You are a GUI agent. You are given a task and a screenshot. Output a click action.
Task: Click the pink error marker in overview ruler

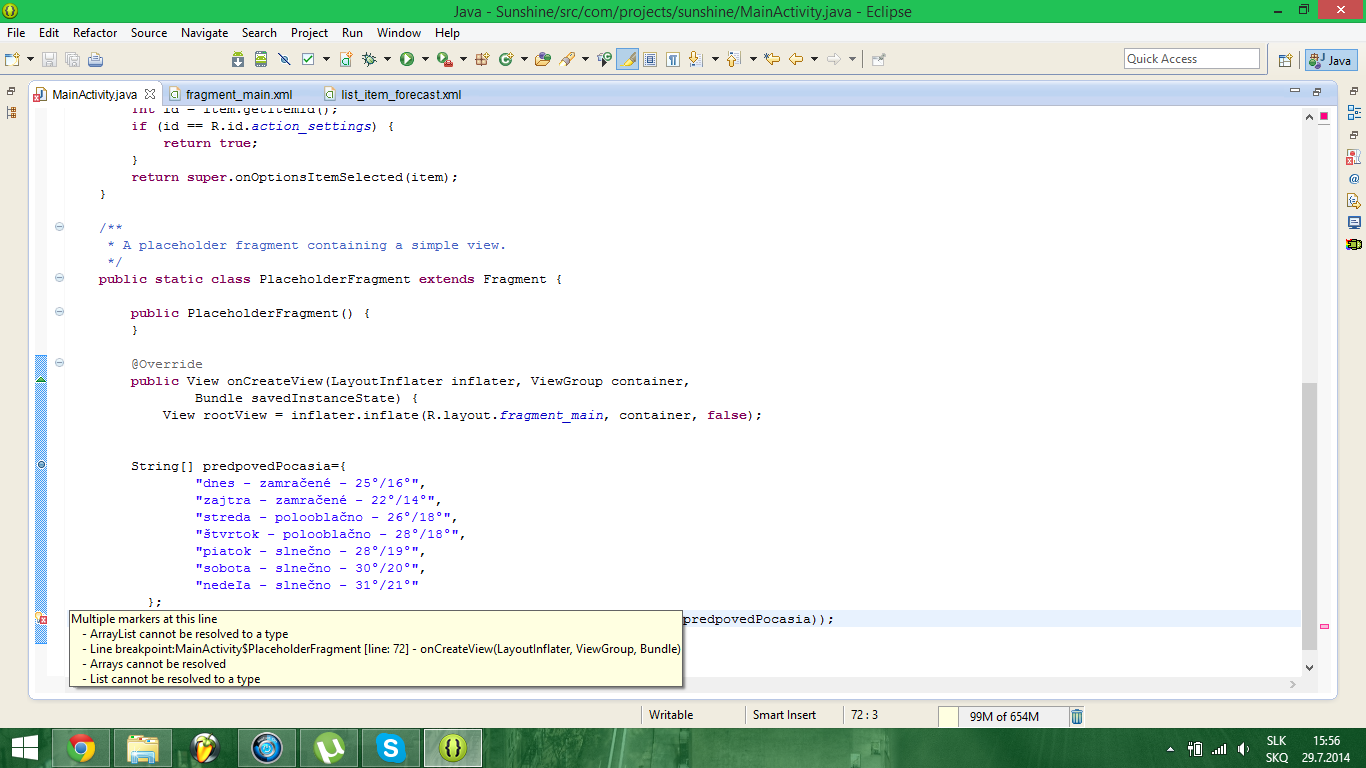point(1324,626)
